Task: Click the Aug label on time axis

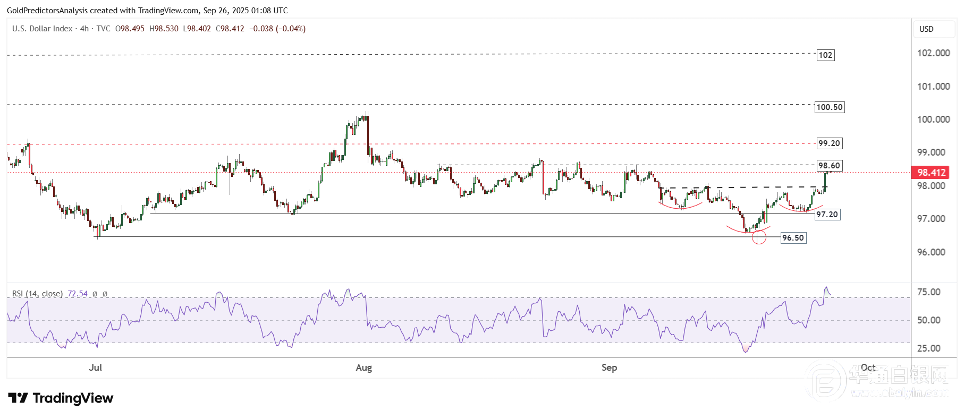Action: [x=364, y=368]
